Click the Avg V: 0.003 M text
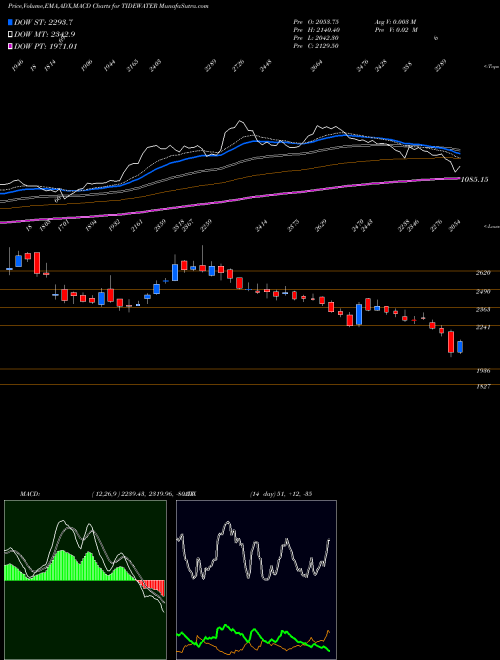The height and width of the screenshot is (660, 500). [x=396, y=22]
